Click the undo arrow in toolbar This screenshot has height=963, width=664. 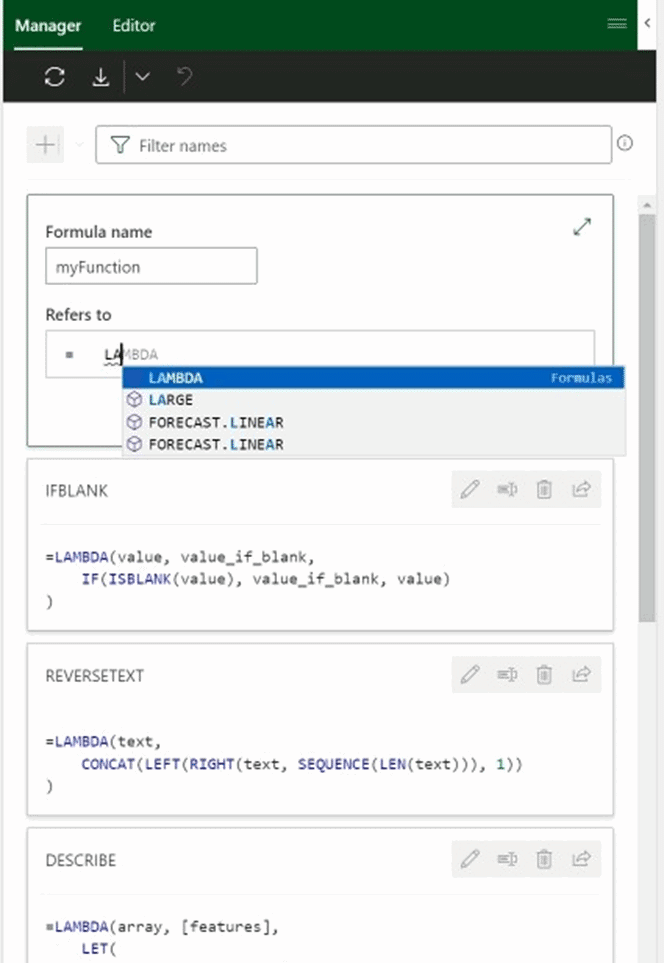(x=184, y=77)
